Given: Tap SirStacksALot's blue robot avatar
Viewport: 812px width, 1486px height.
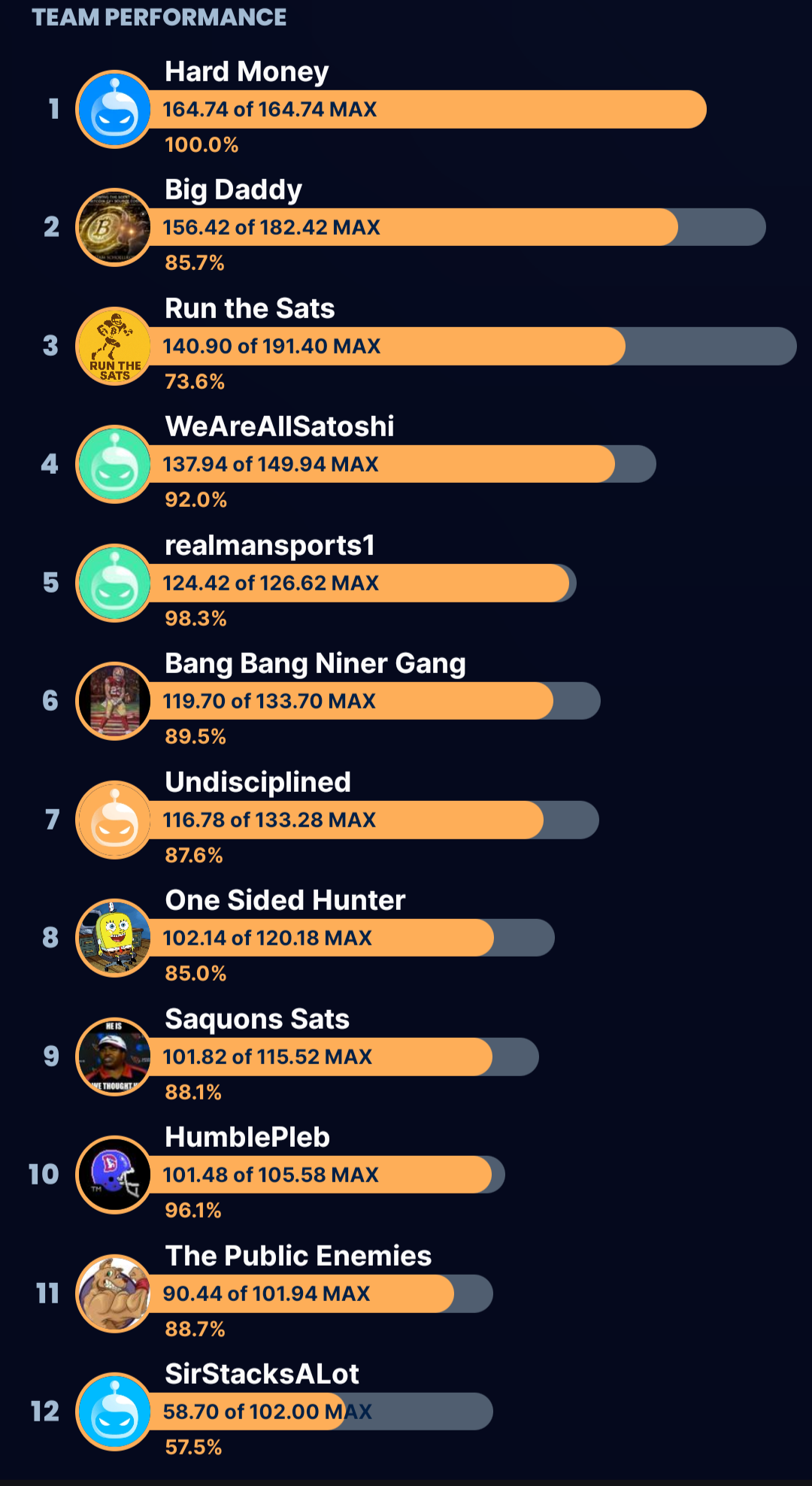Looking at the screenshot, I should pyautogui.click(x=114, y=1412).
